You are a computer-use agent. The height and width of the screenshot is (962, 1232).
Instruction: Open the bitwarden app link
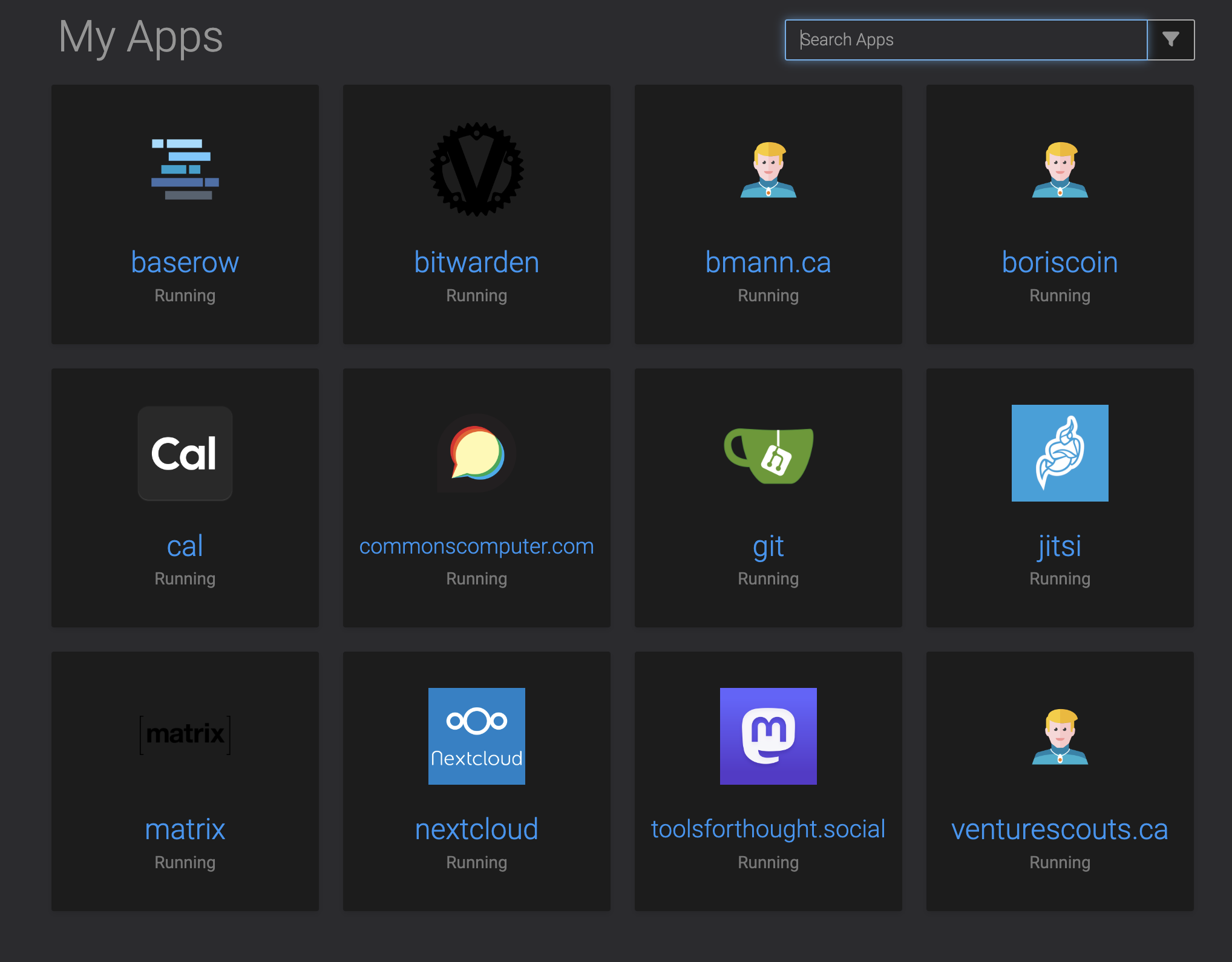(477, 262)
